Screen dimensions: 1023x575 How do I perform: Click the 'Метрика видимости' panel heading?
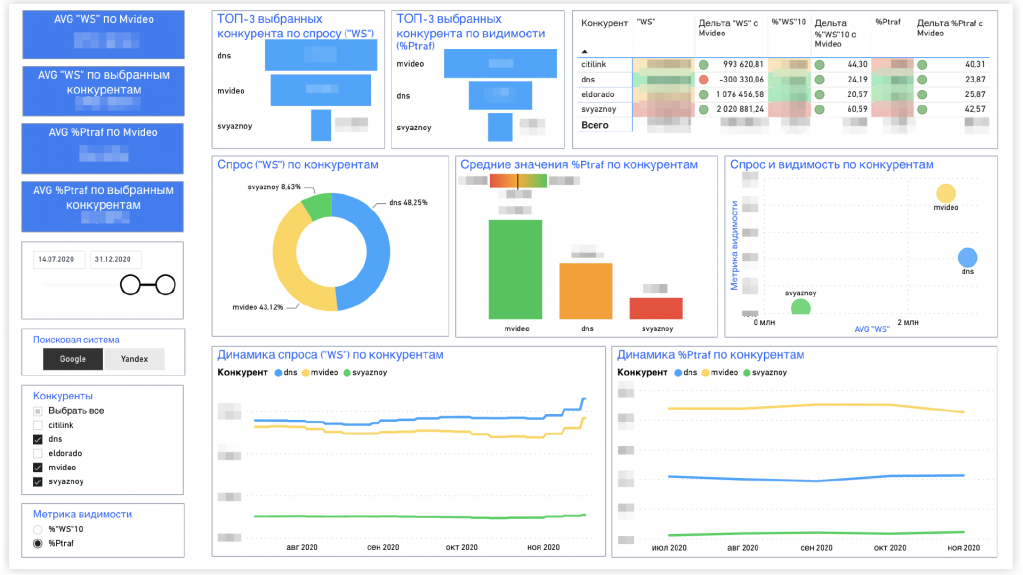(x=82, y=514)
